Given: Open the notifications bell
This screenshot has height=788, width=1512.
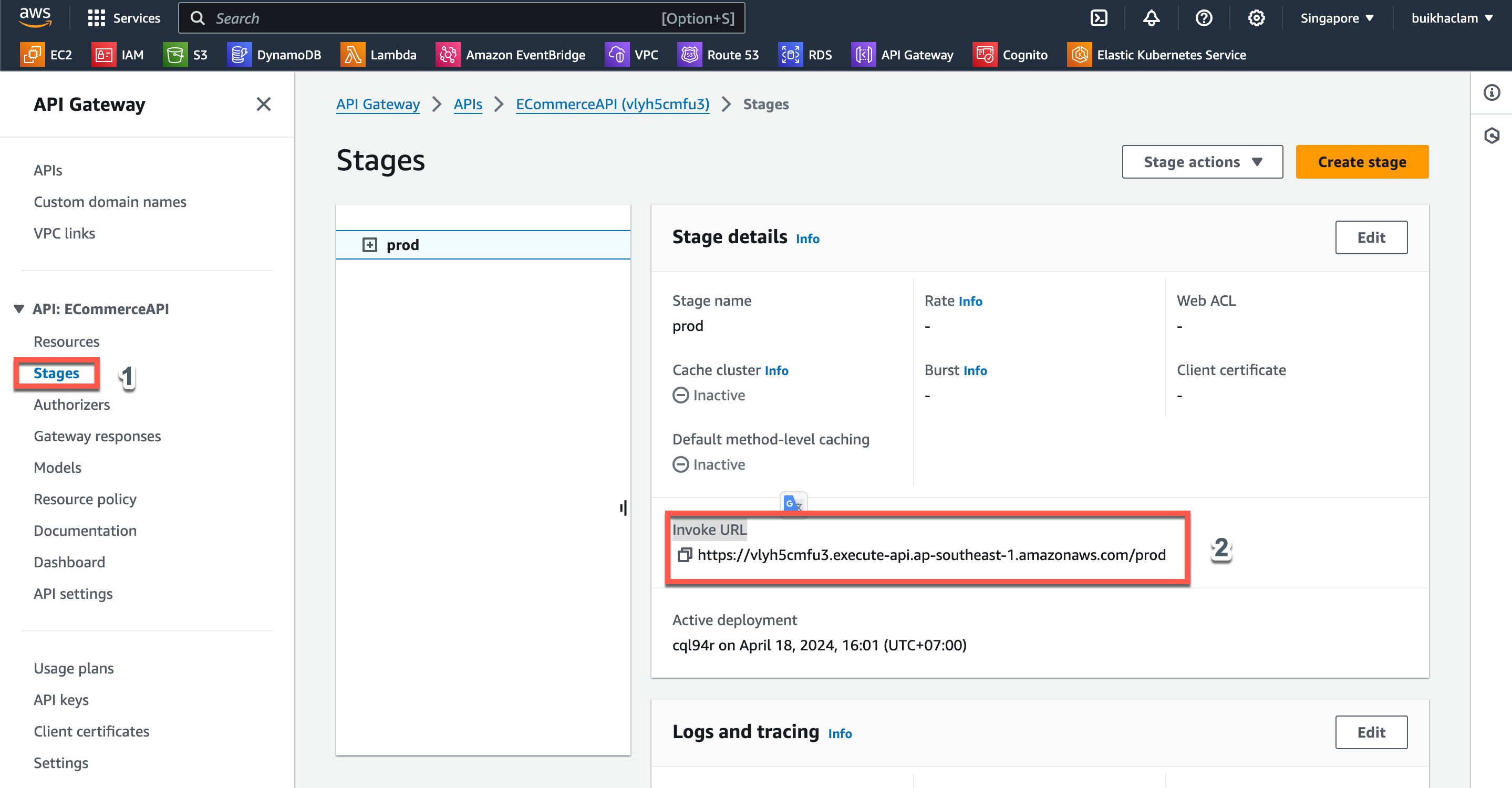Looking at the screenshot, I should click(x=1151, y=18).
